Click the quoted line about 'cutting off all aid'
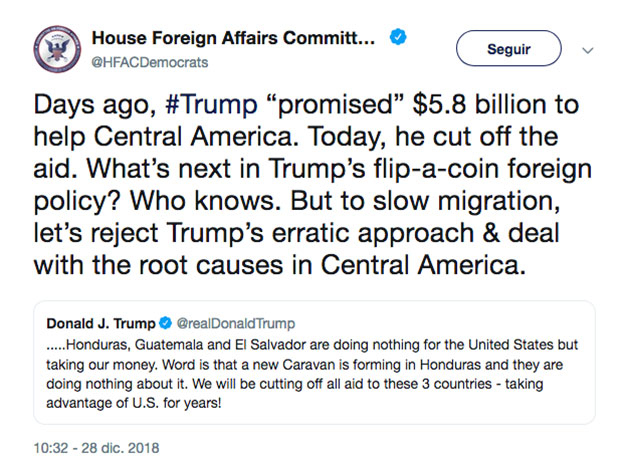The height and width of the screenshot is (464, 627). (x=295, y=384)
